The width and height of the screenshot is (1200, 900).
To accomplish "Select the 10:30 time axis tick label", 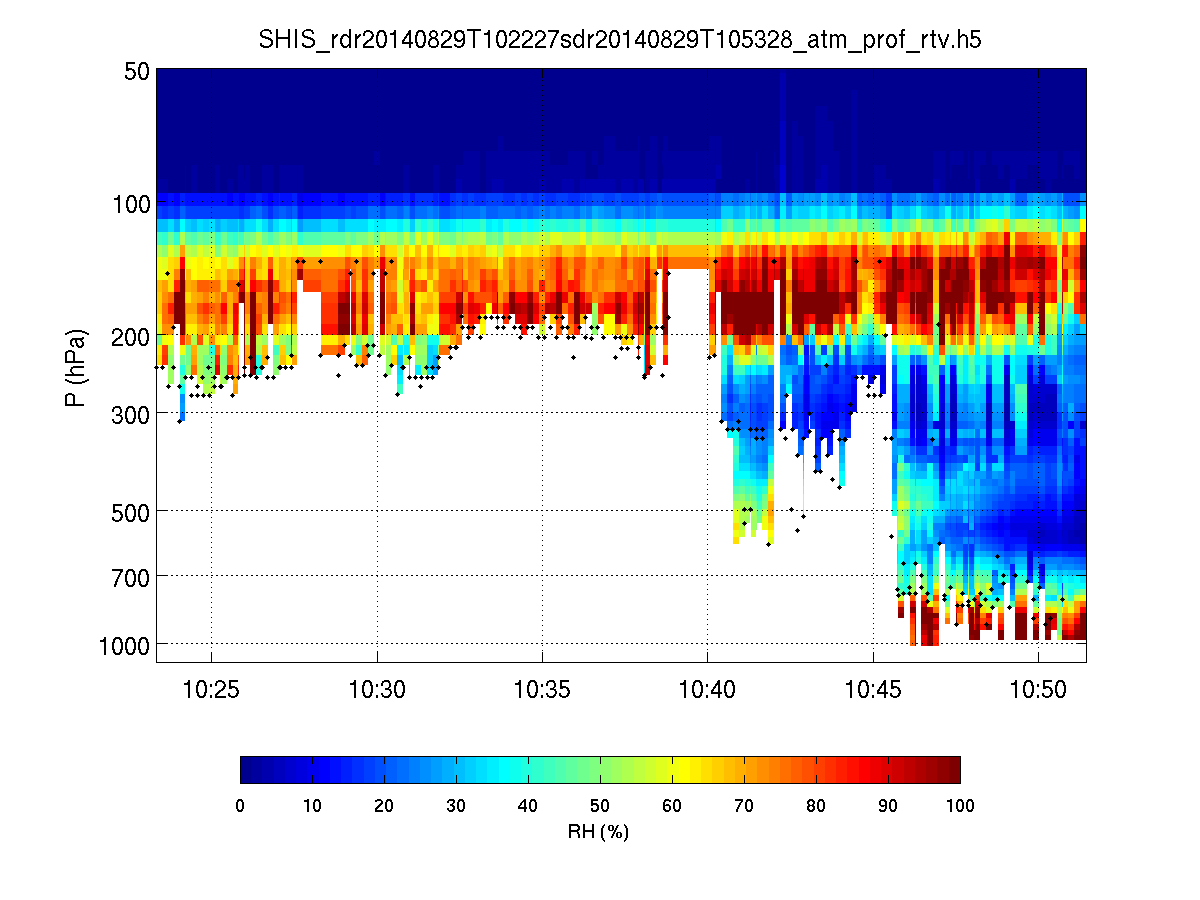I will click(x=377, y=688).
